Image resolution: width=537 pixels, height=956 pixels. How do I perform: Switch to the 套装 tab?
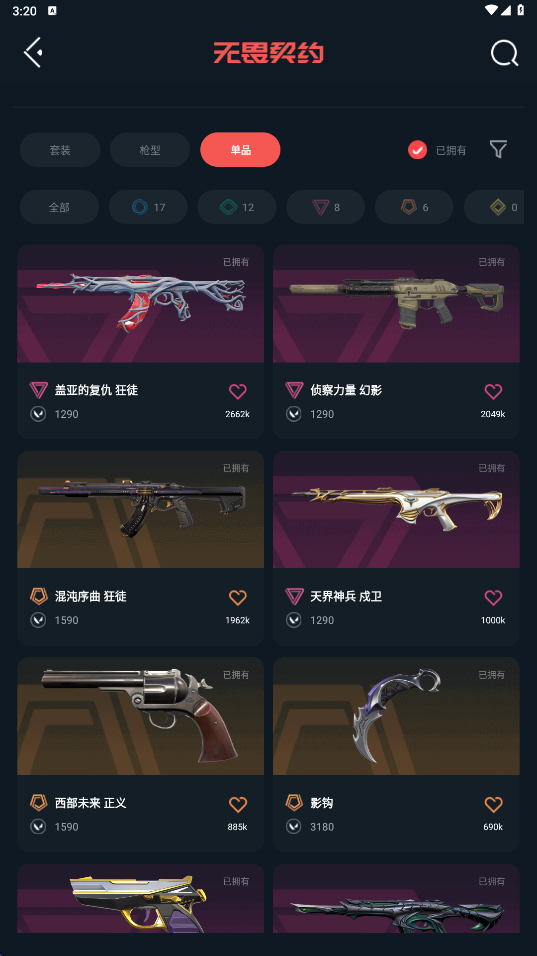tap(60, 149)
